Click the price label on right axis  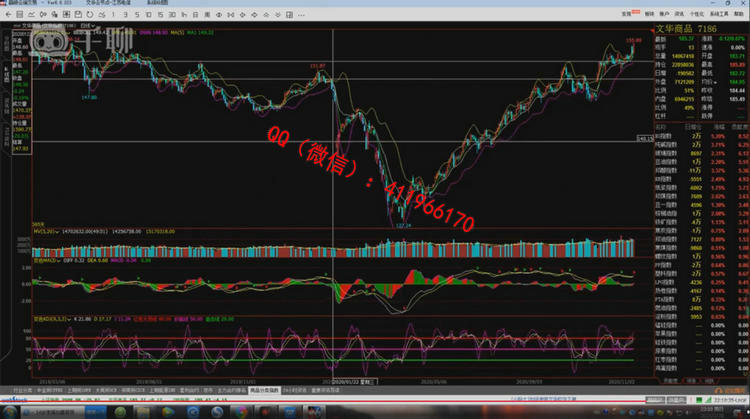(645, 139)
